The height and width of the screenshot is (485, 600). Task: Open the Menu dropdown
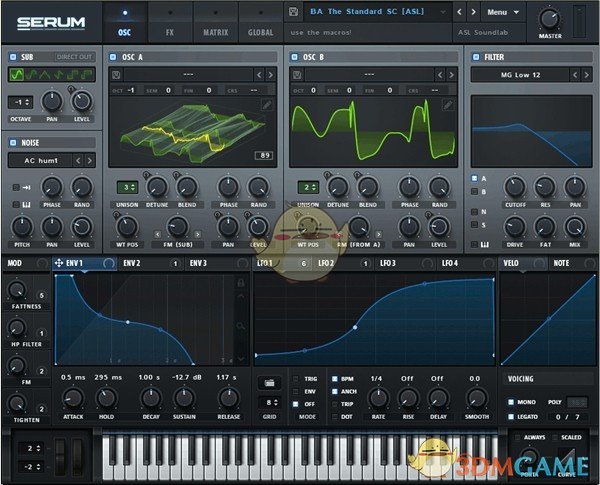click(503, 12)
